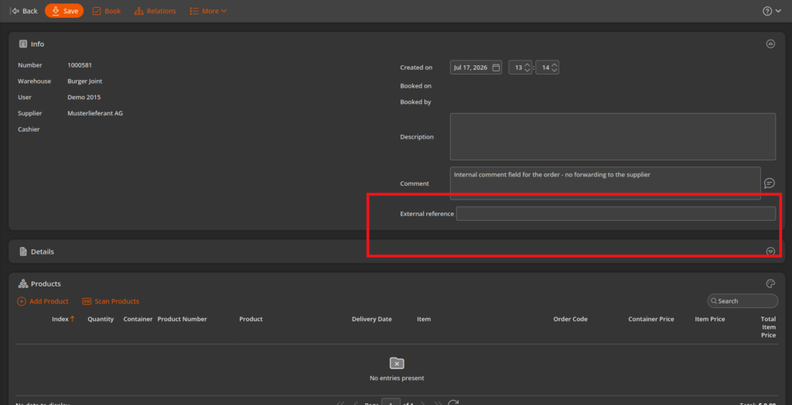This screenshot has width=792, height=405.
Task: Start scanning with Scan Products
Action: [x=111, y=301]
